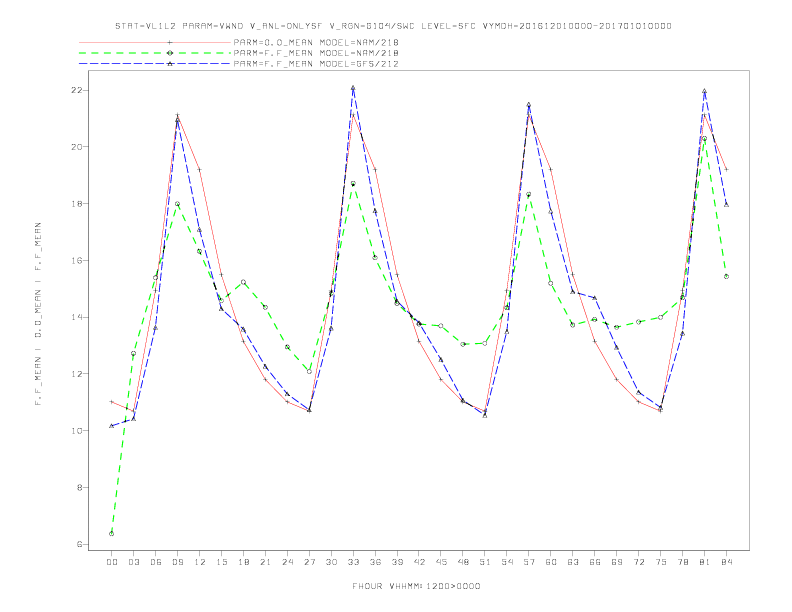Click the vertical y-axis label F.F_MEAN | O.O_MEAN
The image size is (792, 612).
point(38,314)
